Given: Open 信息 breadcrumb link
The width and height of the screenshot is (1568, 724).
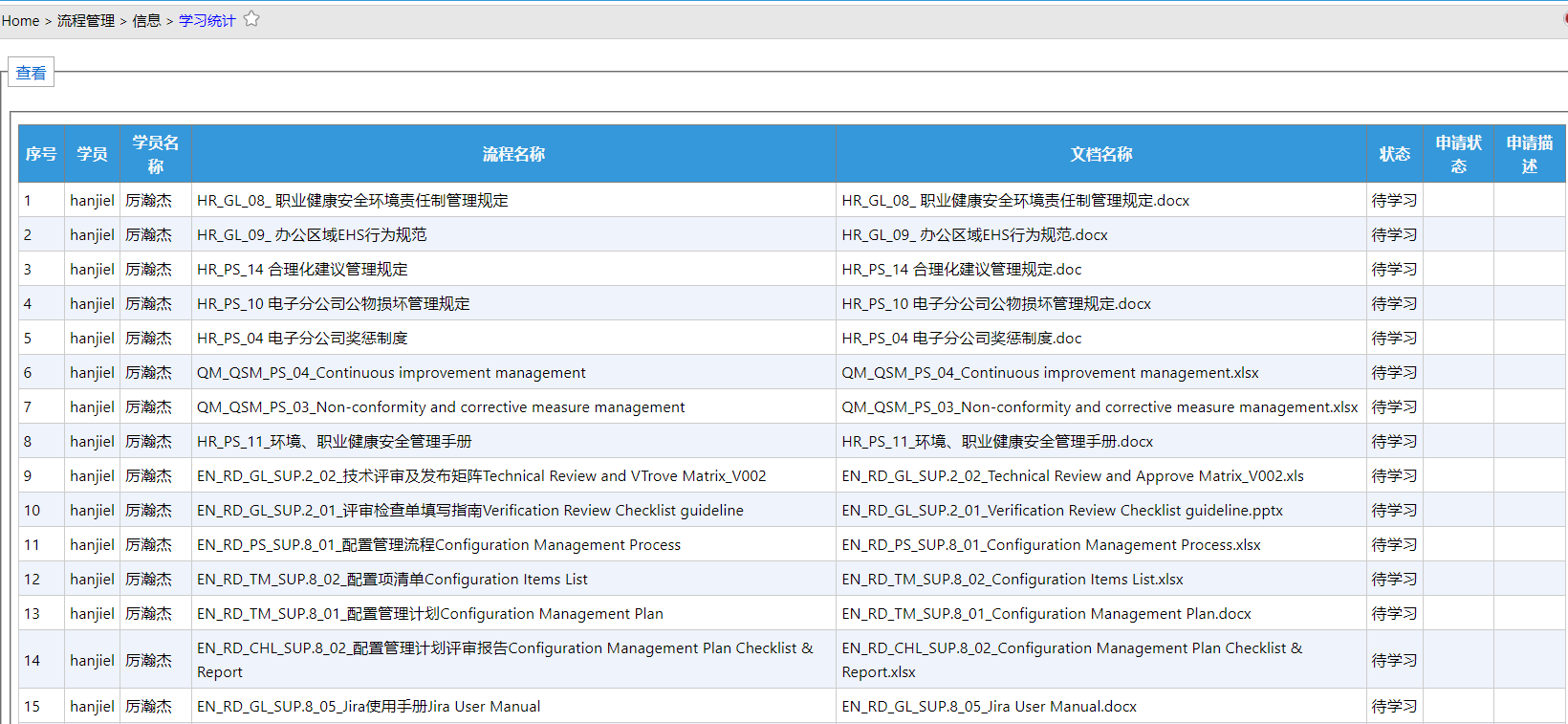Looking at the screenshot, I should tap(146, 20).
